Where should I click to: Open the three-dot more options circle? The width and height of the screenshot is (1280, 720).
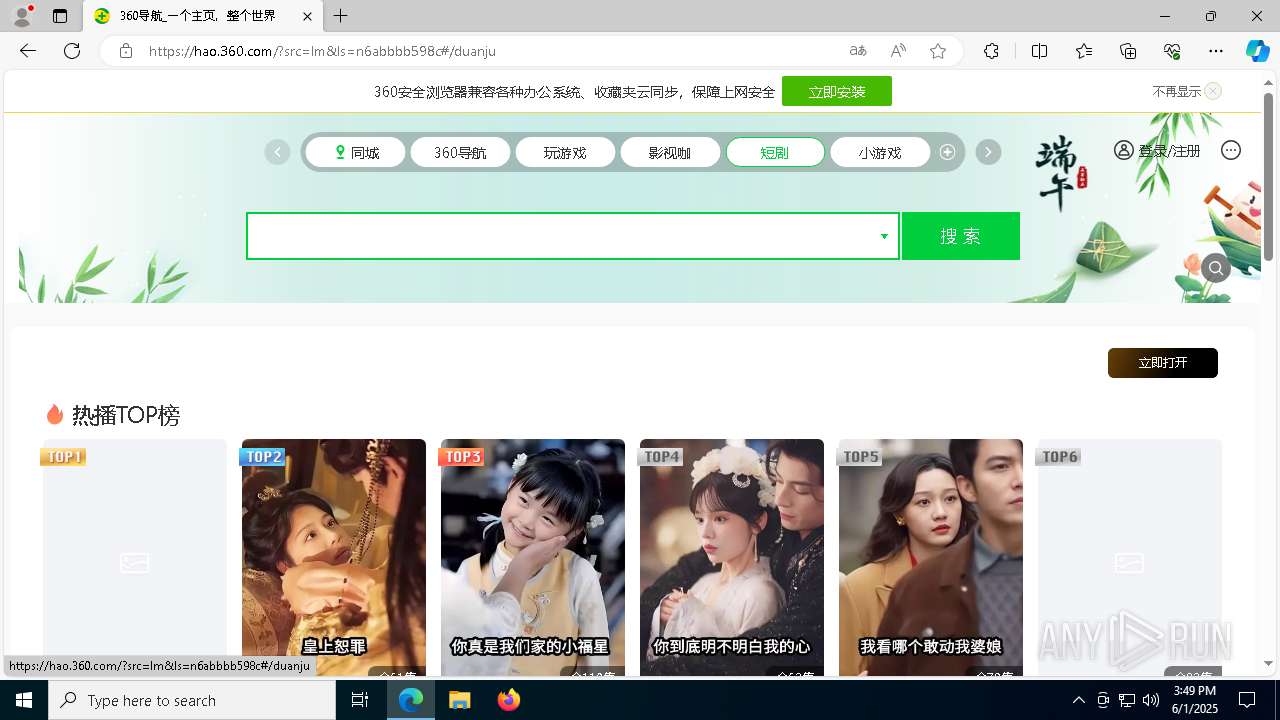pyautogui.click(x=1231, y=150)
